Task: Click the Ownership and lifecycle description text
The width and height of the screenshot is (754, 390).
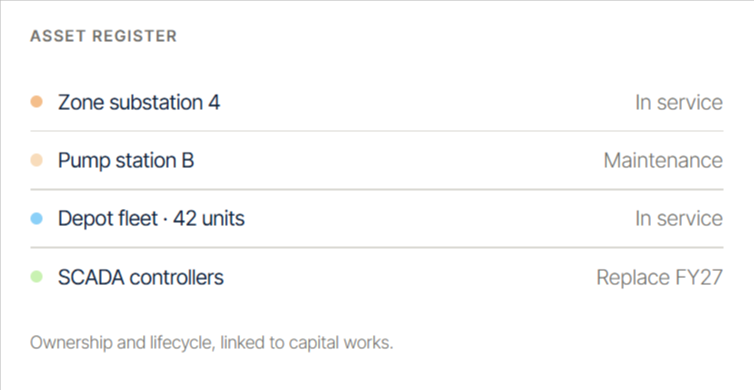Action: click(x=212, y=343)
